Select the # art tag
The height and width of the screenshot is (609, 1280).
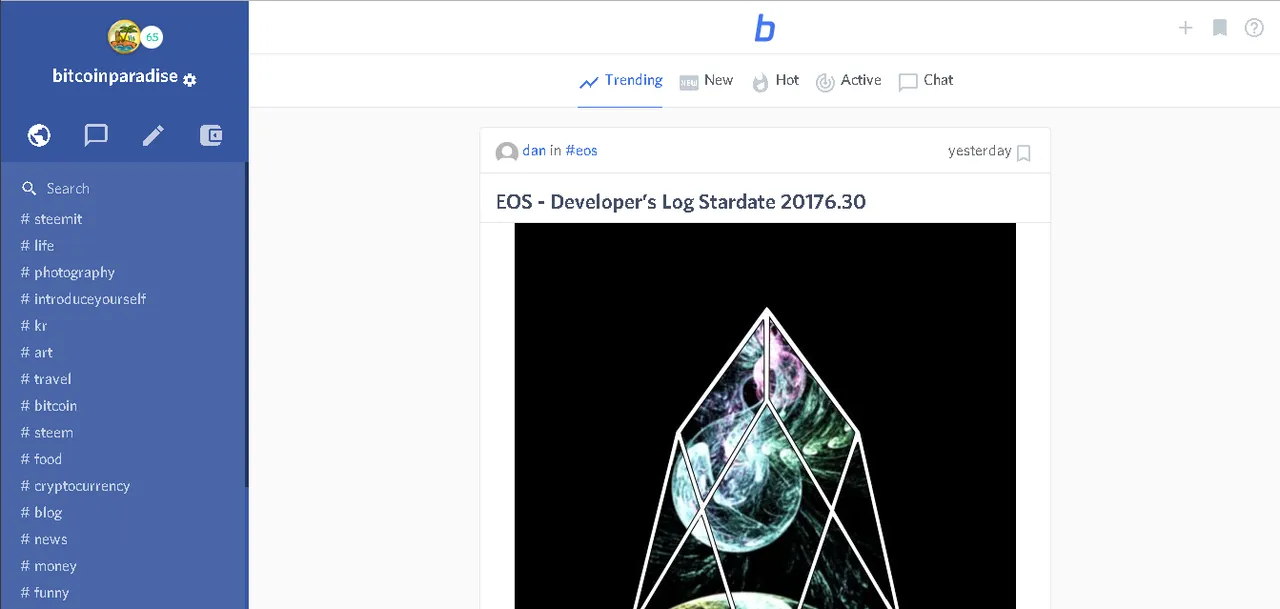pos(36,352)
